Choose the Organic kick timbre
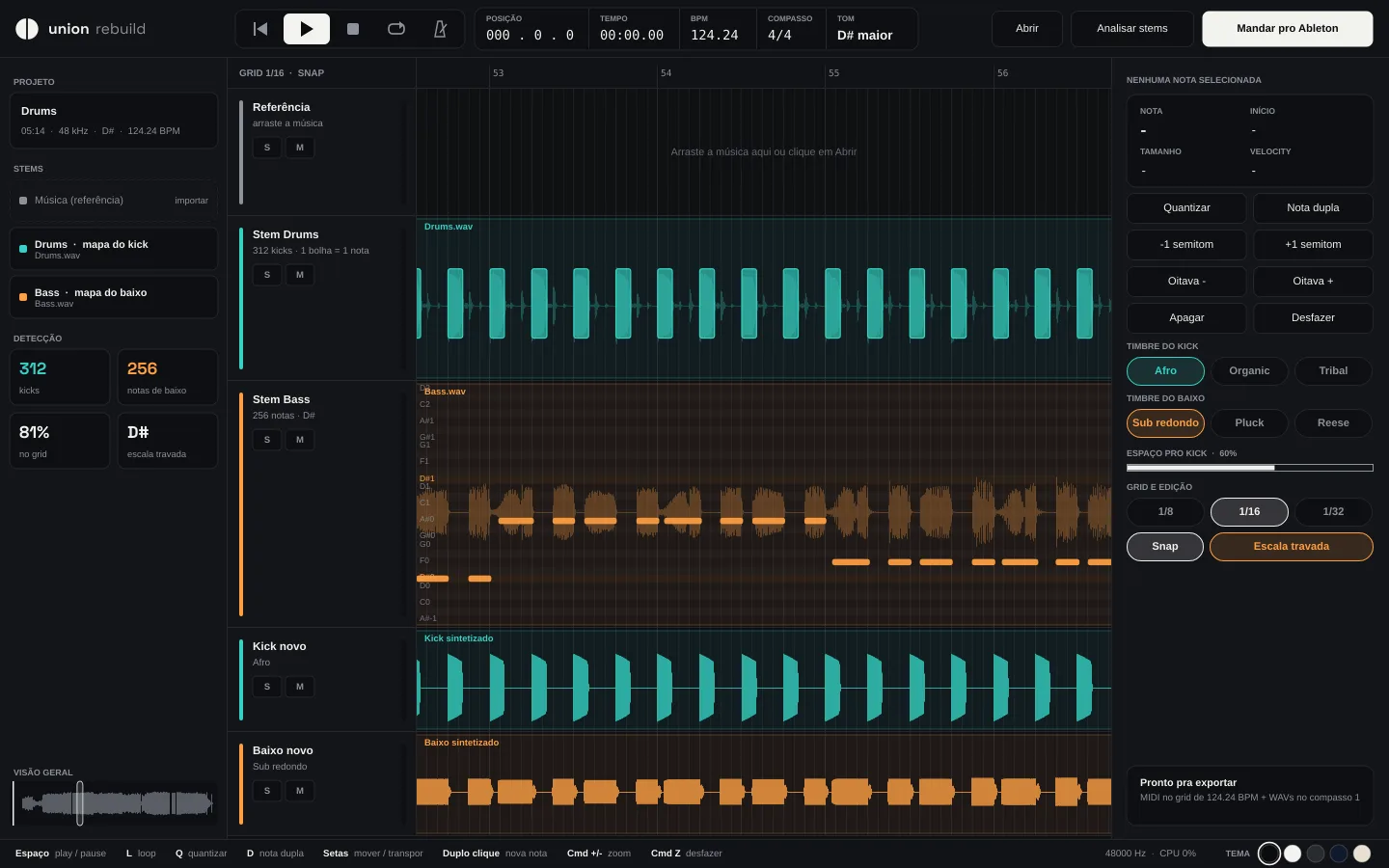 (x=1249, y=371)
